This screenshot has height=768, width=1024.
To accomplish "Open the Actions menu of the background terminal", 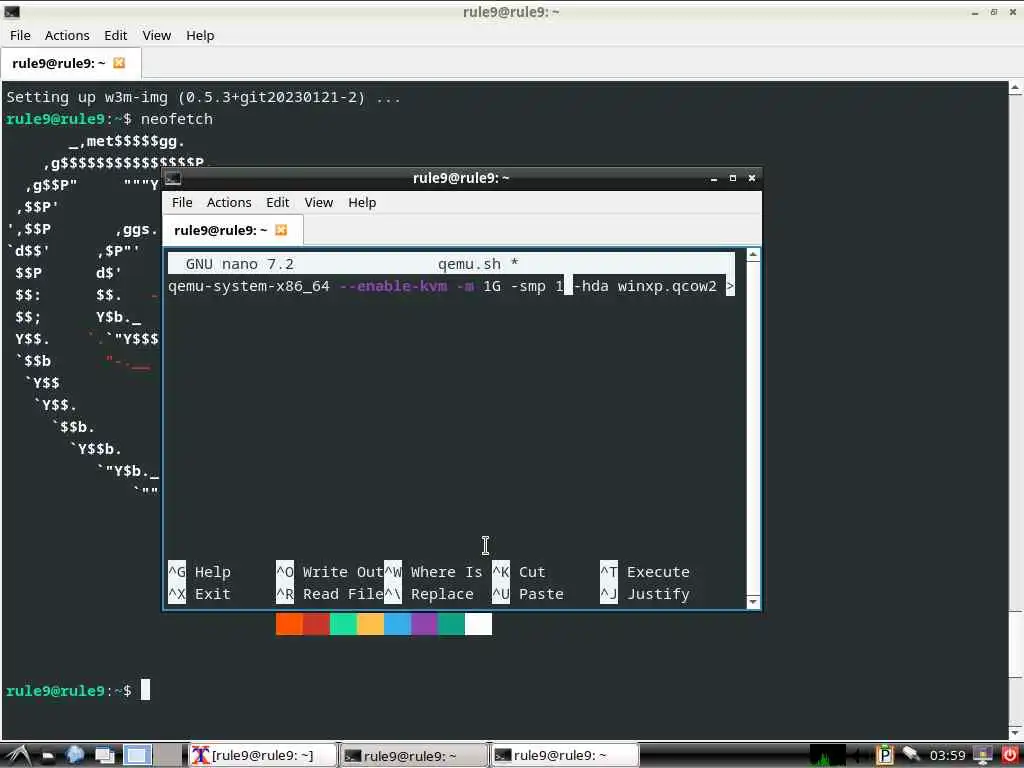I will pos(67,35).
